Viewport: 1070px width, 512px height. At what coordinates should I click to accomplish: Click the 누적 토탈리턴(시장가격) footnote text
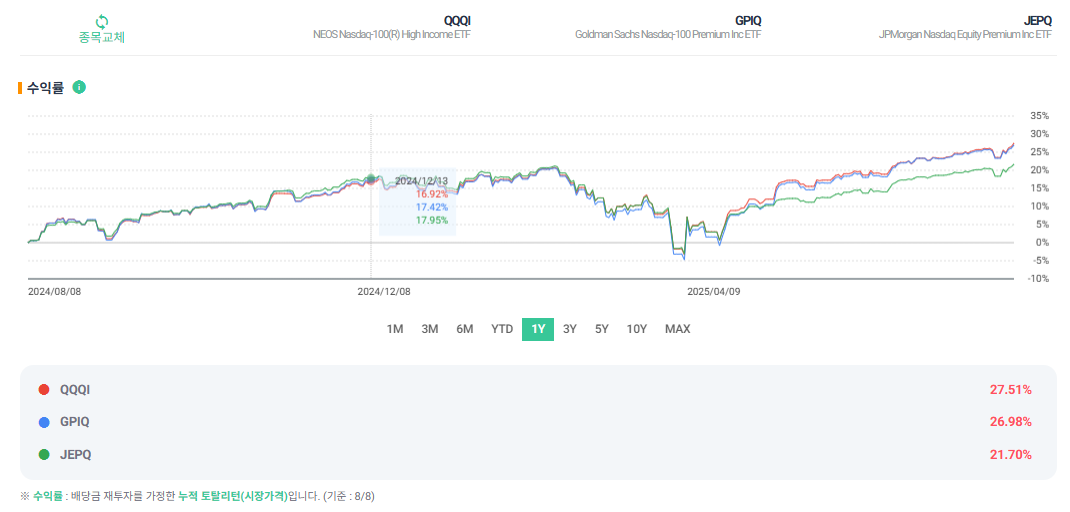coord(233,496)
